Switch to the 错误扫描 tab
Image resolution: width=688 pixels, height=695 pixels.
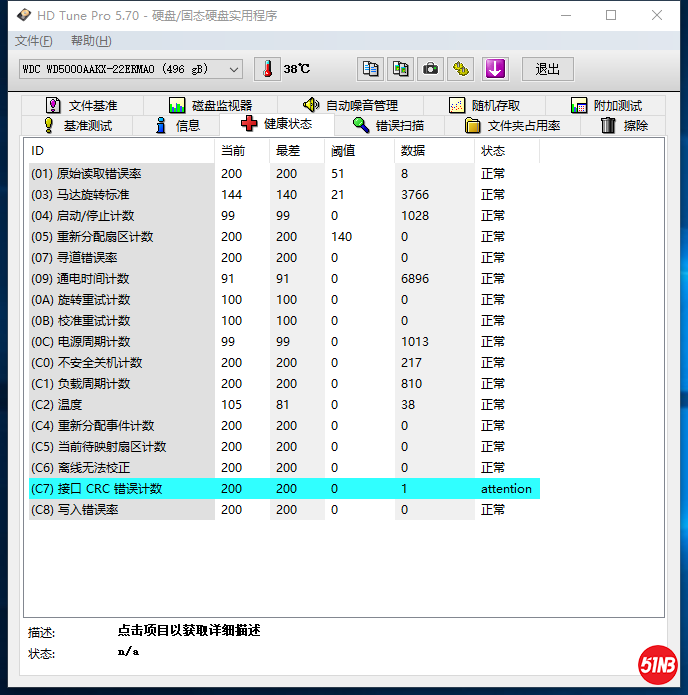[x=388, y=125]
